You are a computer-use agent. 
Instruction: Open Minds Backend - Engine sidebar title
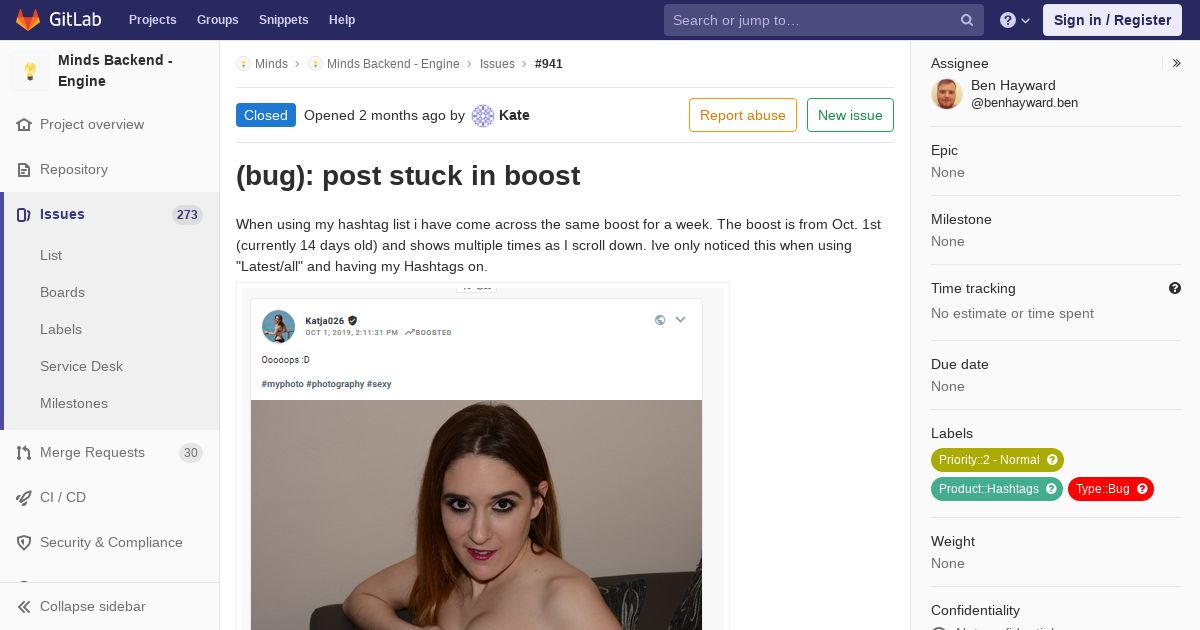pyautogui.click(x=115, y=71)
